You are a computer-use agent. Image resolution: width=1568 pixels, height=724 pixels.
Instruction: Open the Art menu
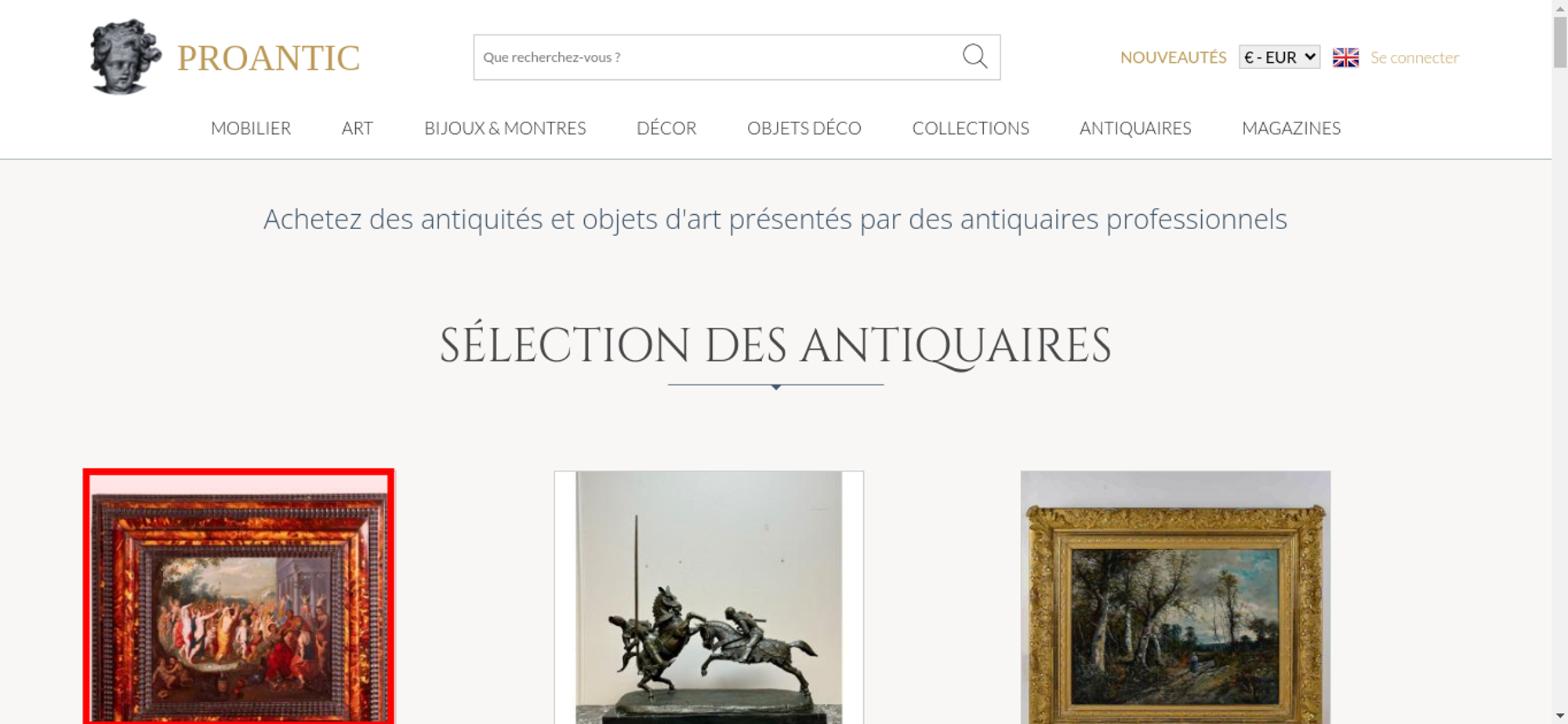(x=358, y=128)
